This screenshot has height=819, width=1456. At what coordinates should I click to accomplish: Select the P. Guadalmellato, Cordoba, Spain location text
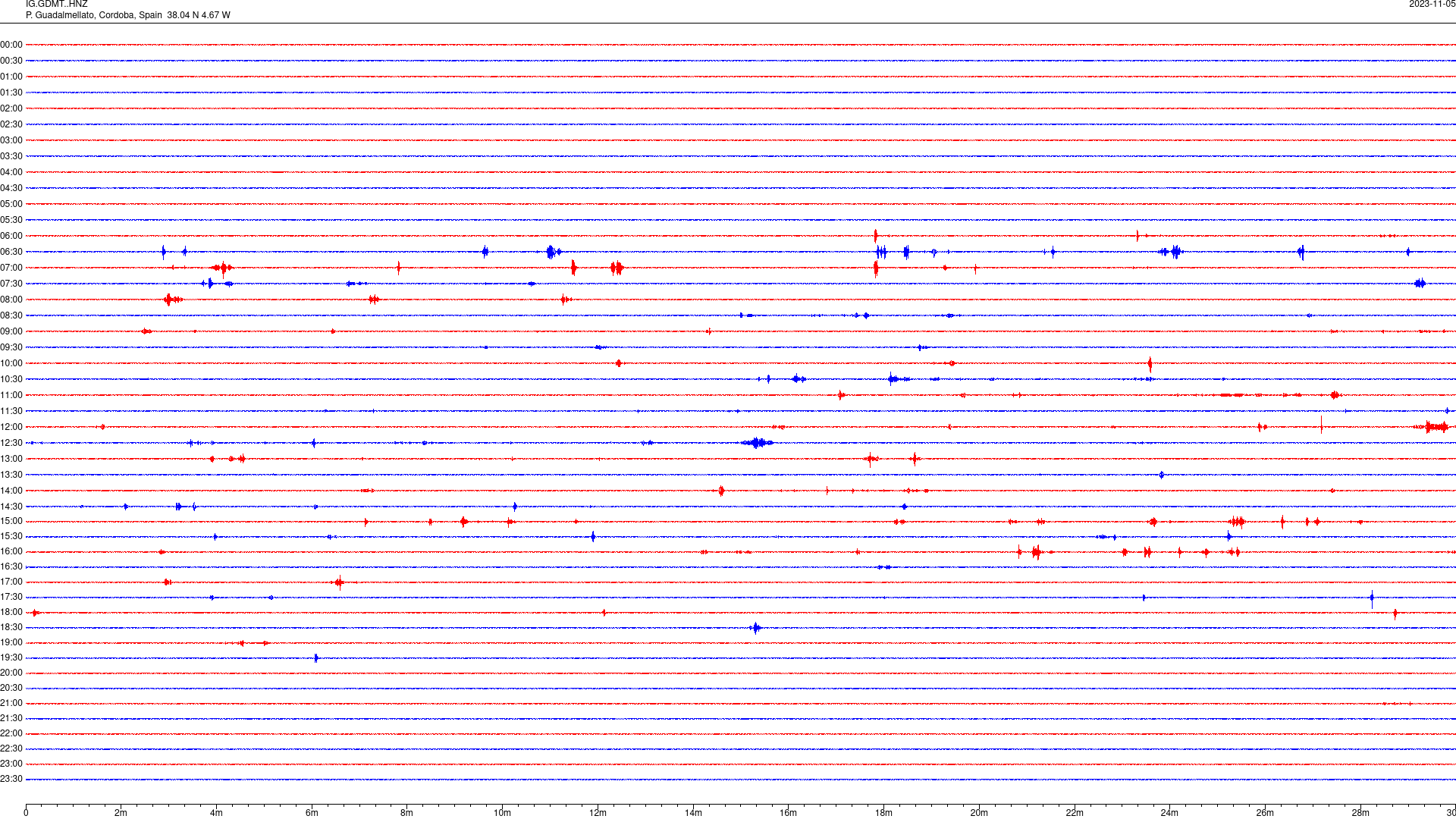[94, 15]
